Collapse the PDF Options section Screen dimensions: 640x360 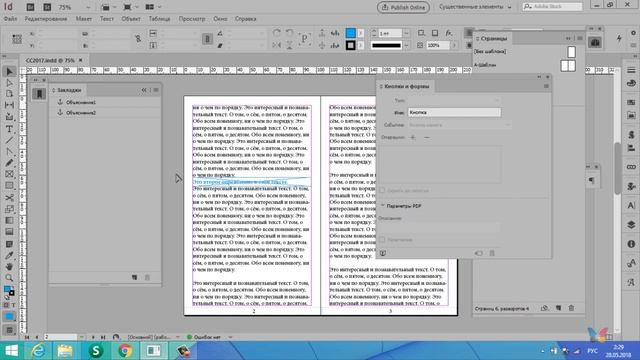point(383,206)
